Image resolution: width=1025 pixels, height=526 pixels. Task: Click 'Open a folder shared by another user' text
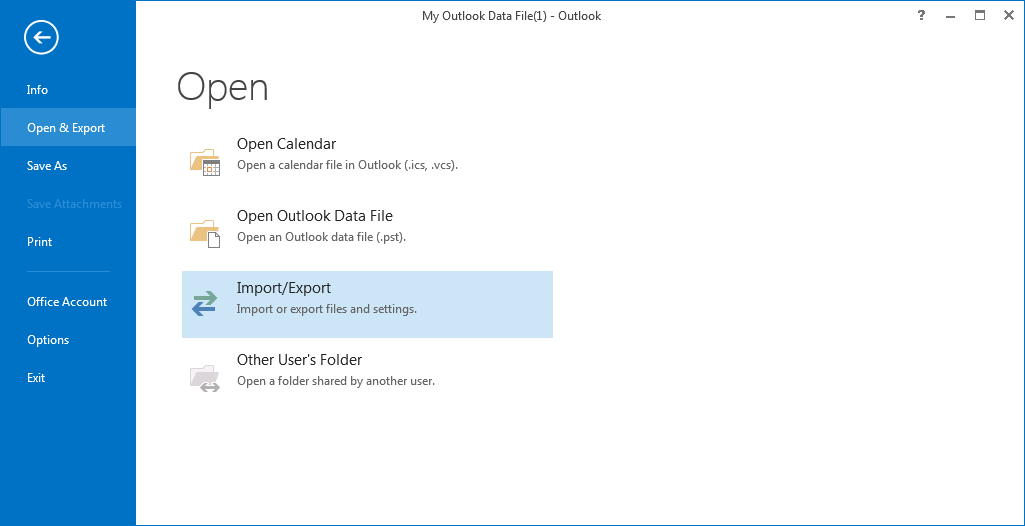(335, 380)
